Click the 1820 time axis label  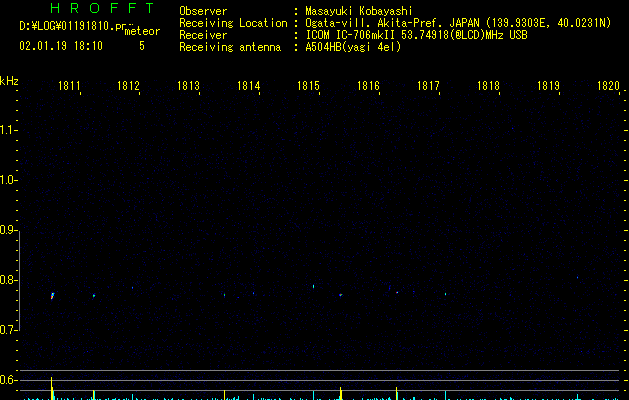(608, 86)
